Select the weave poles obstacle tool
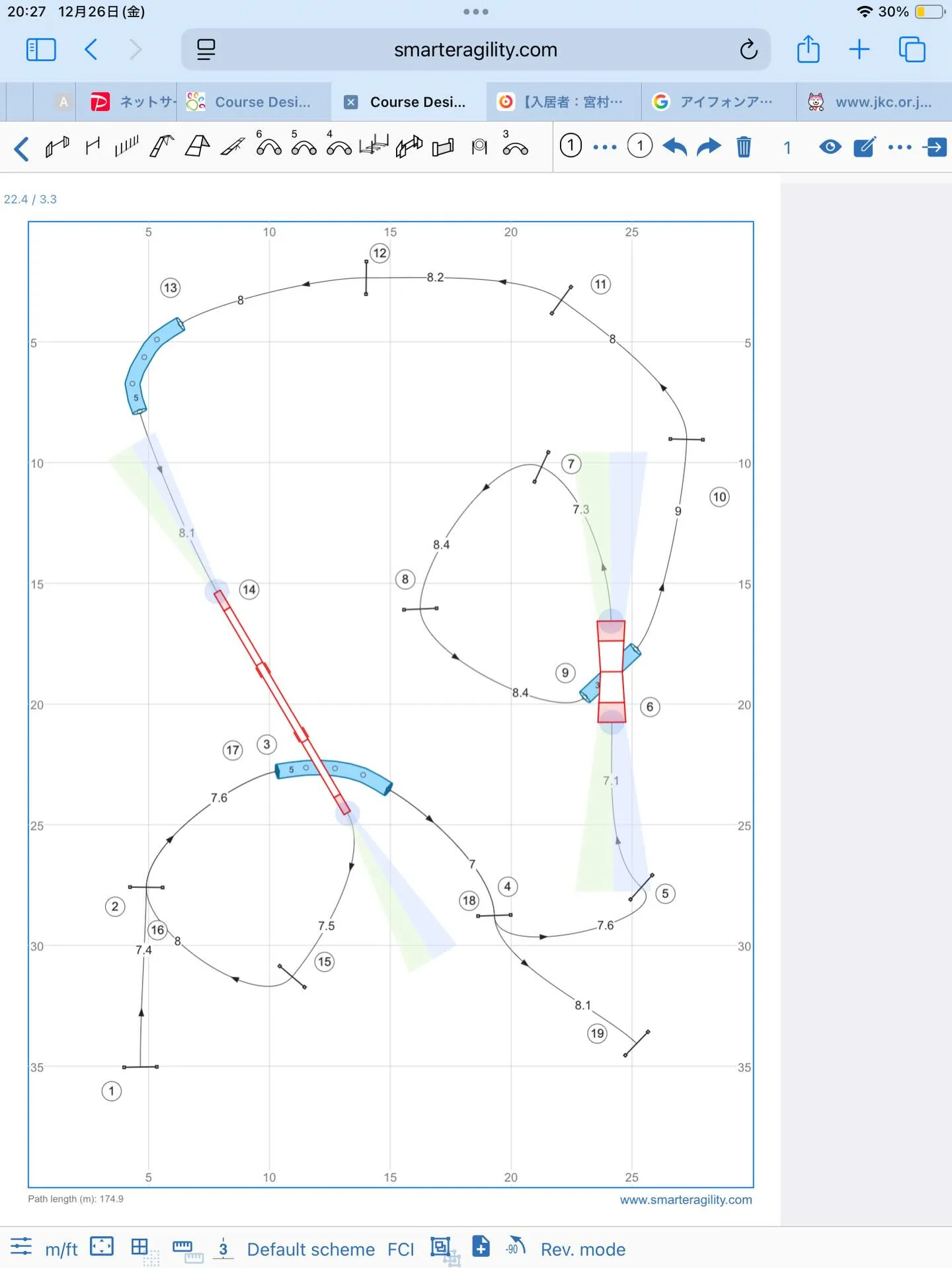 click(x=126, y=146)
